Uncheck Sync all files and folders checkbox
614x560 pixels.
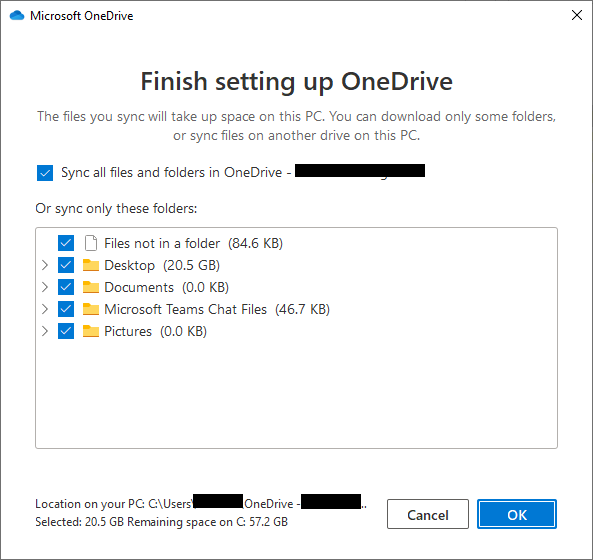(45, 173)
